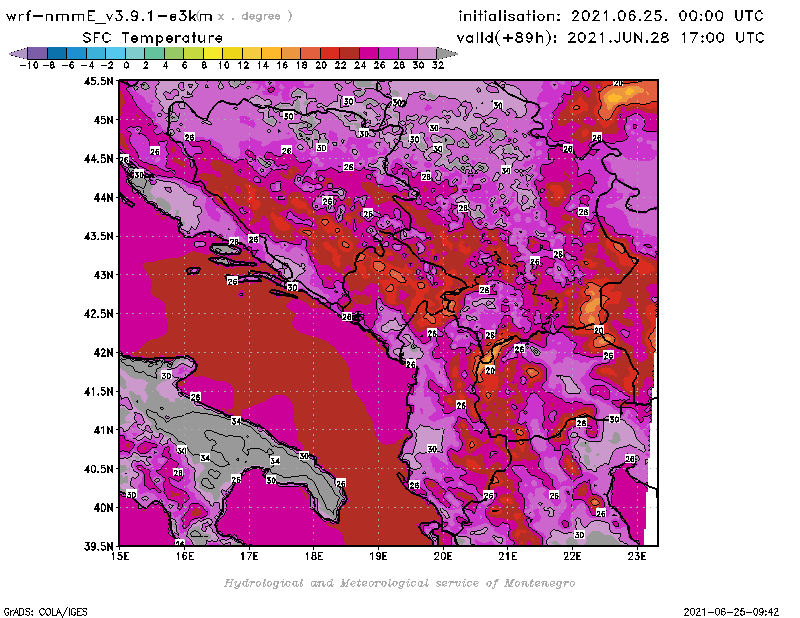
Task: Click the initialisation date '2021.06.25. 00:00 UTC'
Action: (x=667, y=16)
